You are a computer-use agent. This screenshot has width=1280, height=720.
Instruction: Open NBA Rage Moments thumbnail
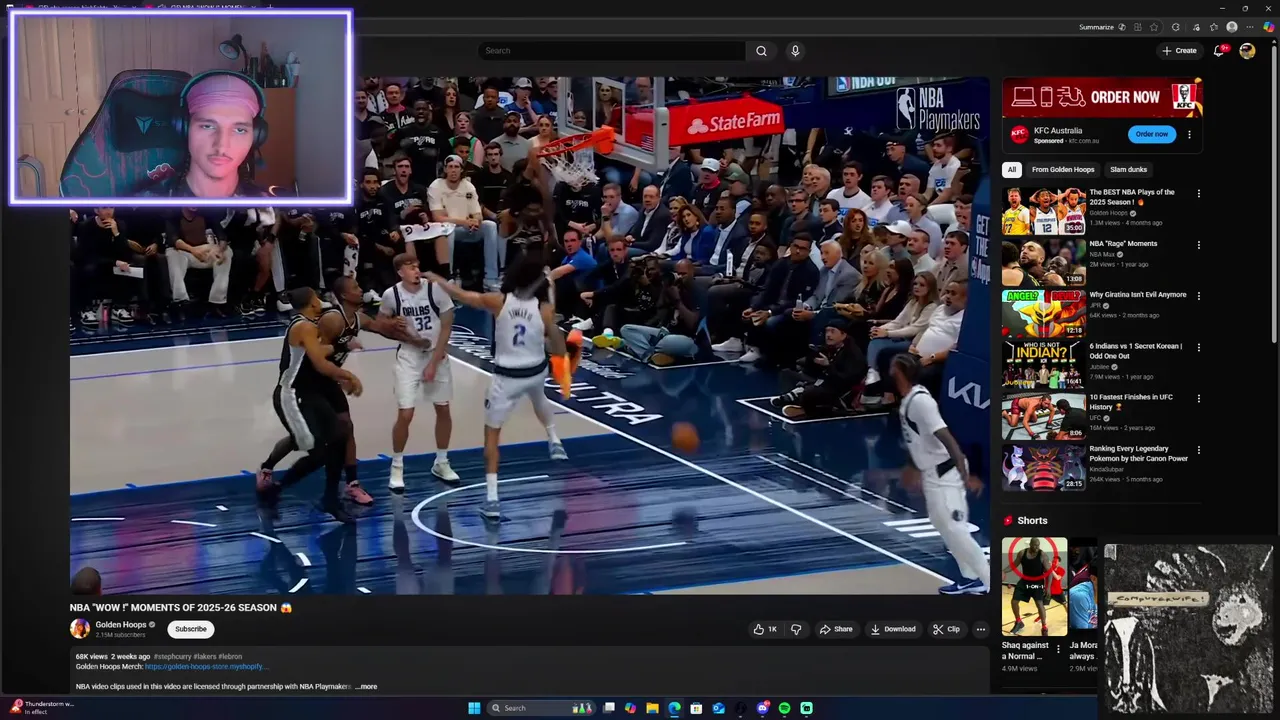click(1044, 262)
